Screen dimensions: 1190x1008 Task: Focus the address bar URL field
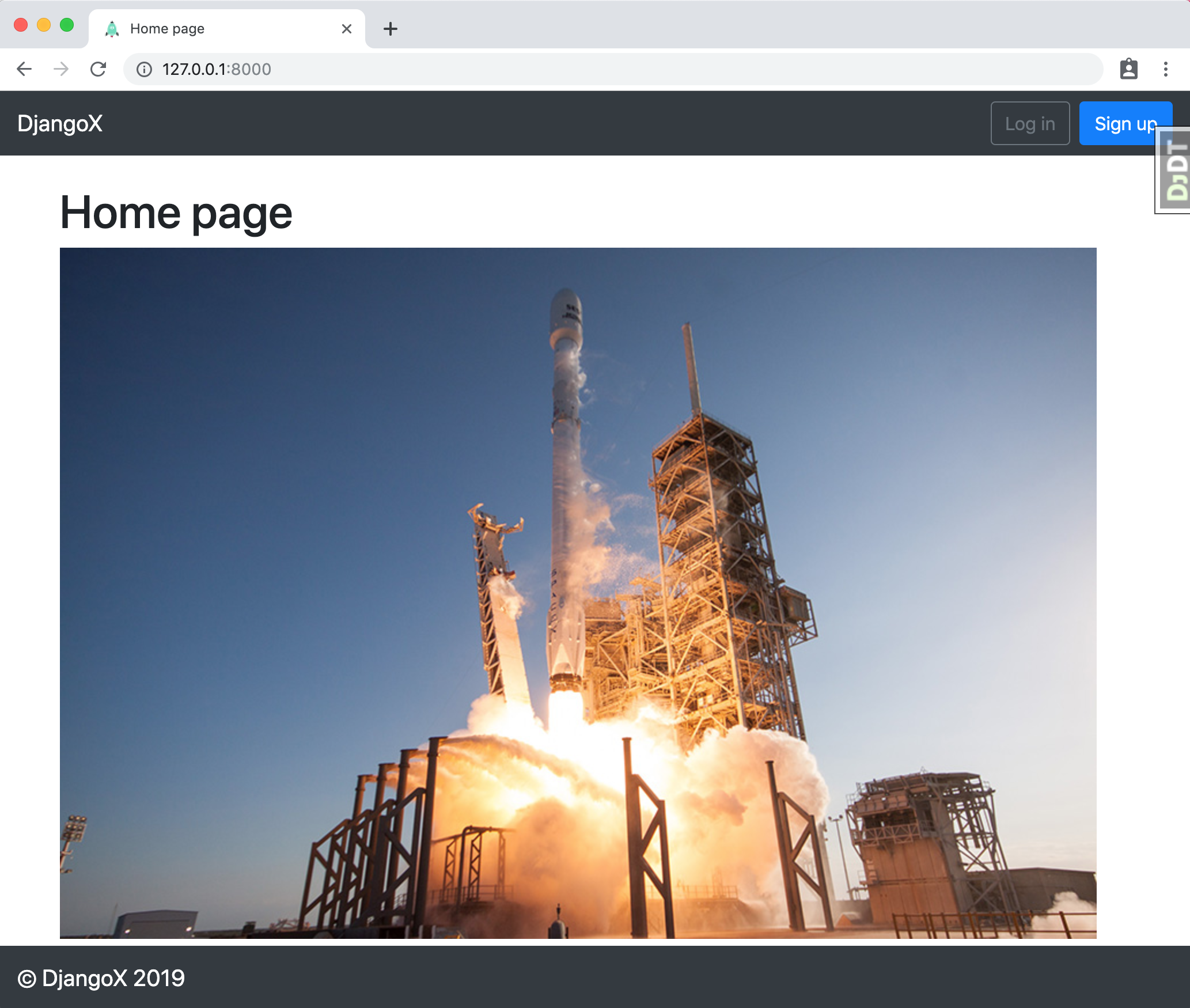(x=576, y=69)
